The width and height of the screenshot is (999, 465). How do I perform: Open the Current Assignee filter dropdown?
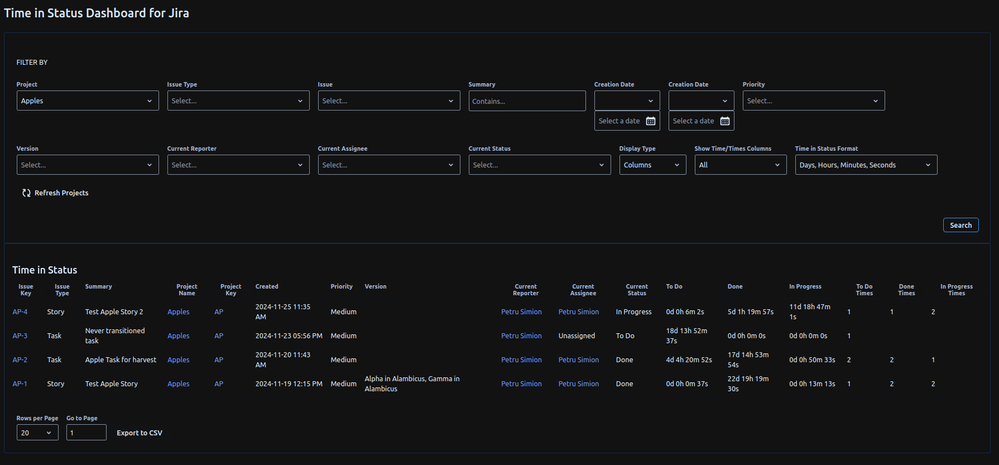coord(388,165)
